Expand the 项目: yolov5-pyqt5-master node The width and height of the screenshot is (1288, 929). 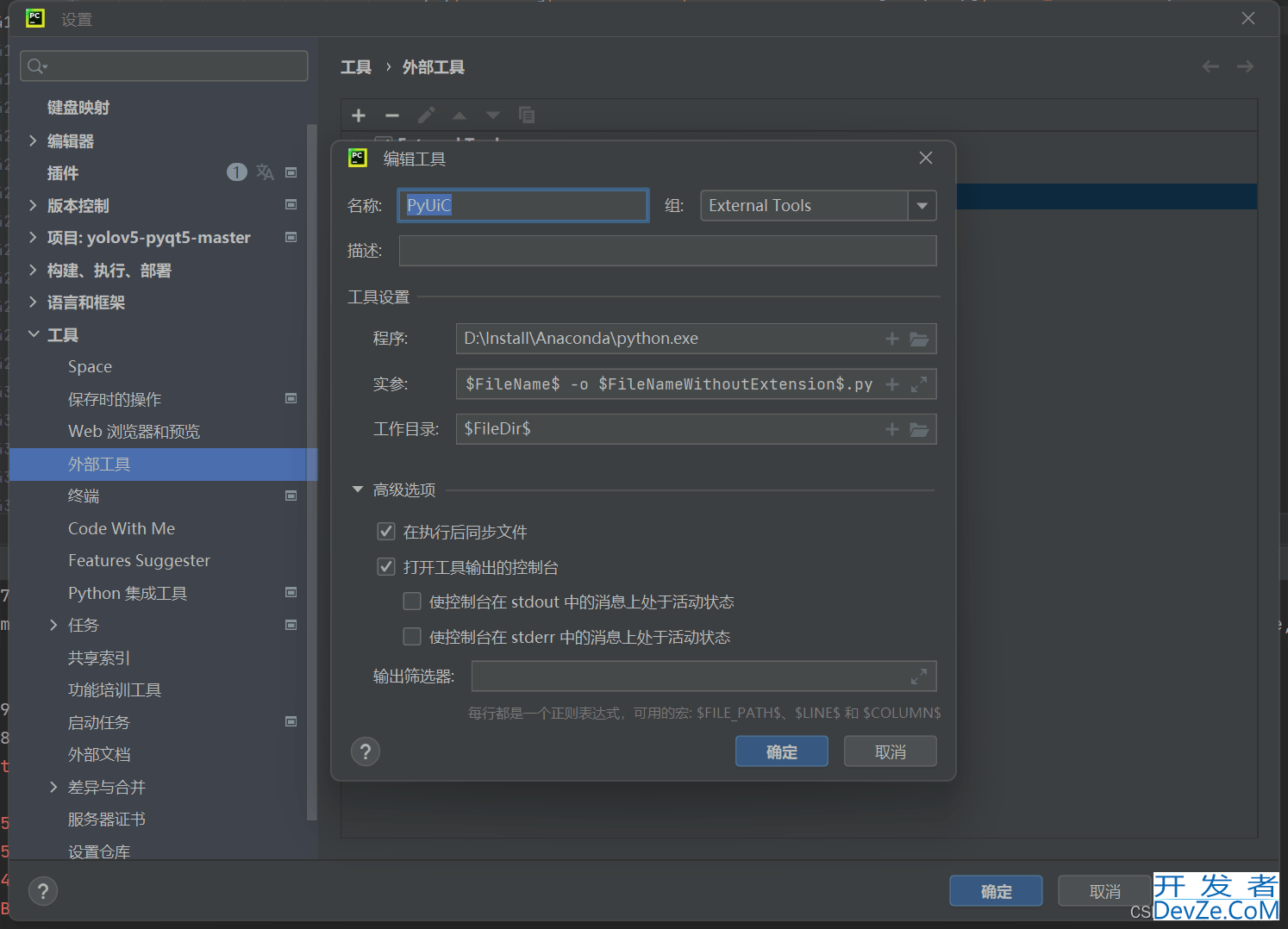click(33, 237)
